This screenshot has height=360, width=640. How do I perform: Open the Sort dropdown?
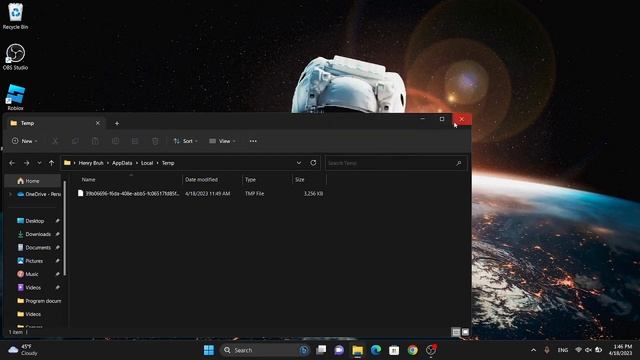click(x=186, y=141)
